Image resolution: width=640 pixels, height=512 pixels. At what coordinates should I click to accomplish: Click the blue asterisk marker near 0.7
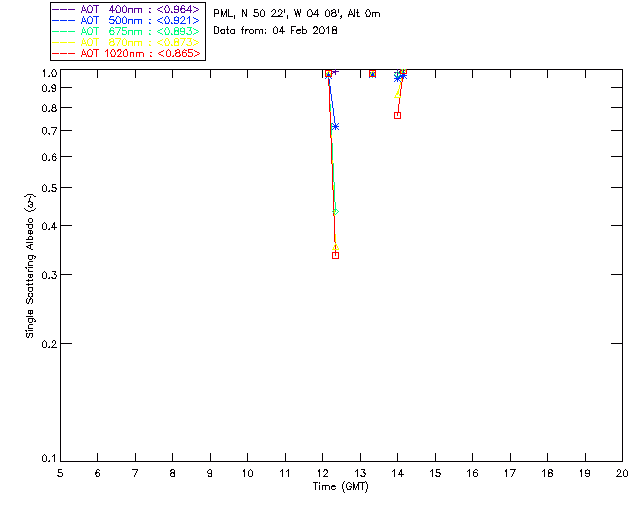[335, 126]
